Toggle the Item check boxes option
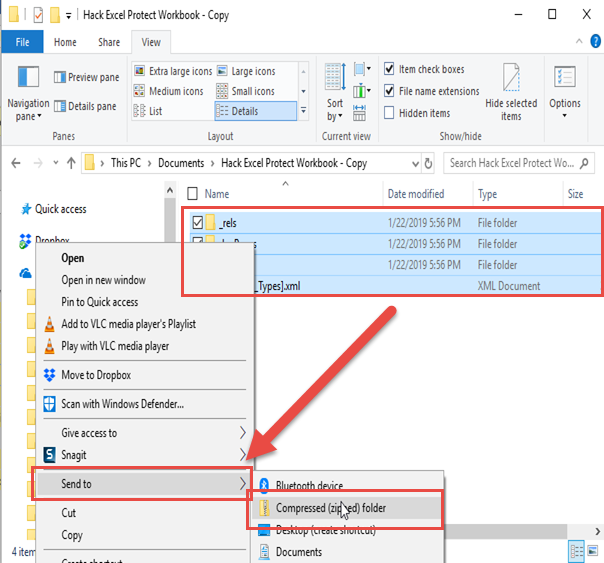Viewport: 604px width, 563px height. coord(390,70)
